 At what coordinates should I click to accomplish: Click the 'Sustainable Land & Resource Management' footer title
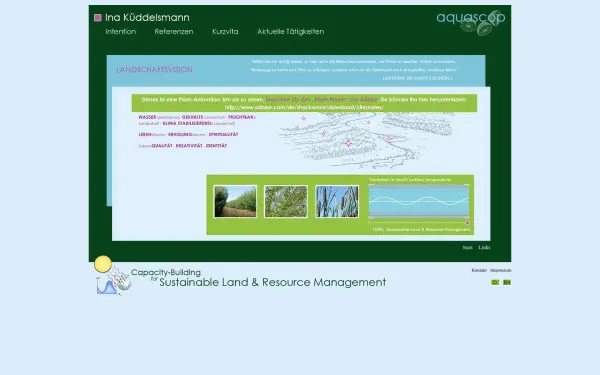pyautogui.click(x=272, y=282)
